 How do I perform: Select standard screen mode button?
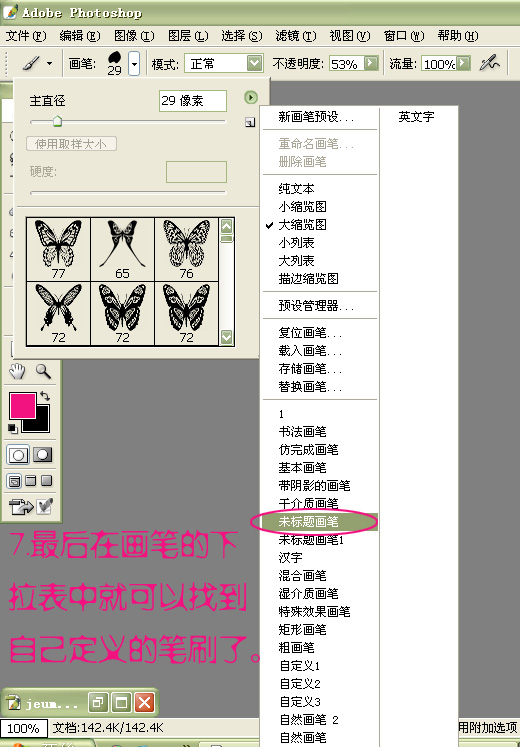14,481
